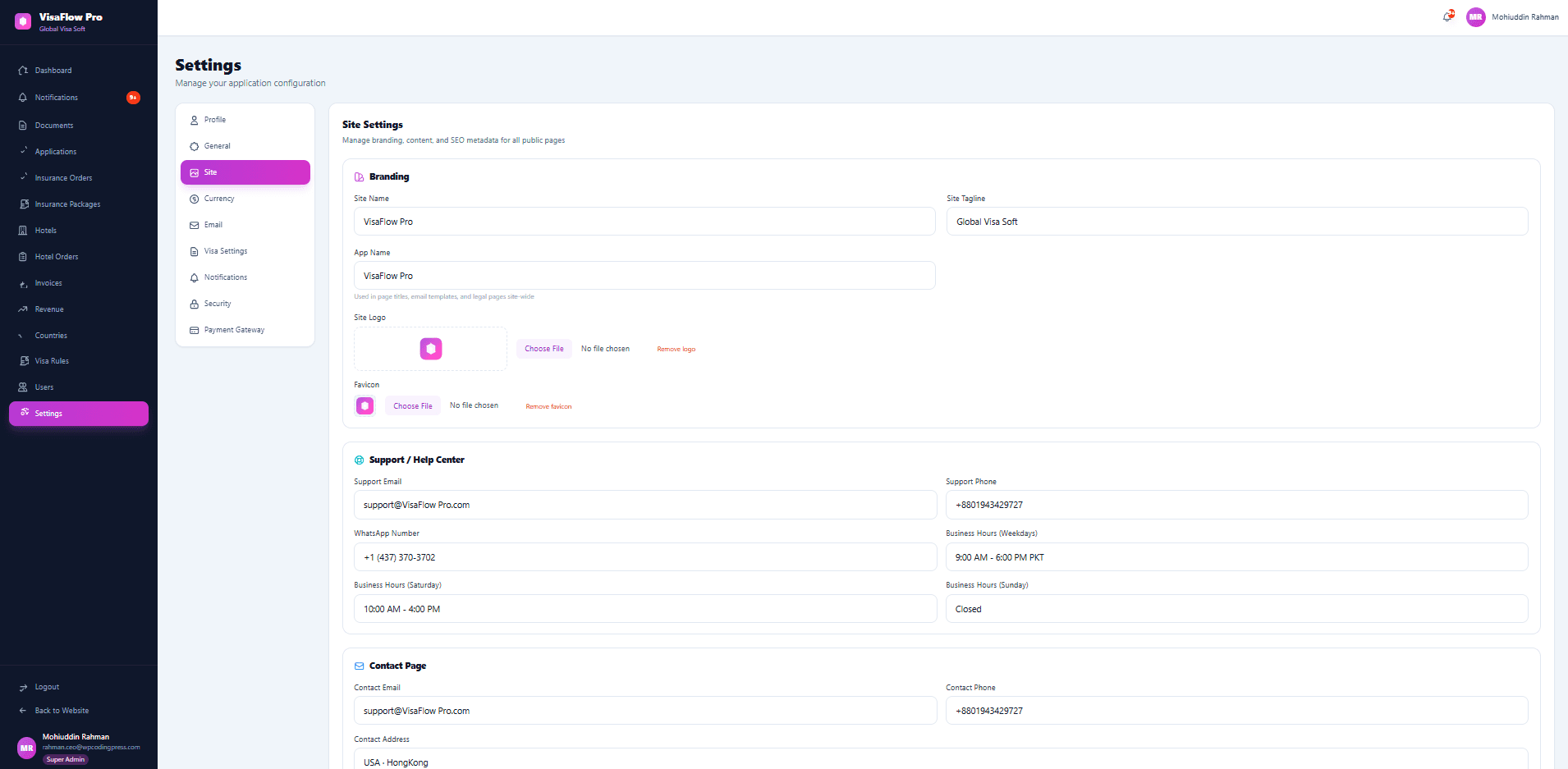Click the VisaFlow Pro logo icon
The width and height of the screenshot is (1568, 769).
tap(23, 21)
